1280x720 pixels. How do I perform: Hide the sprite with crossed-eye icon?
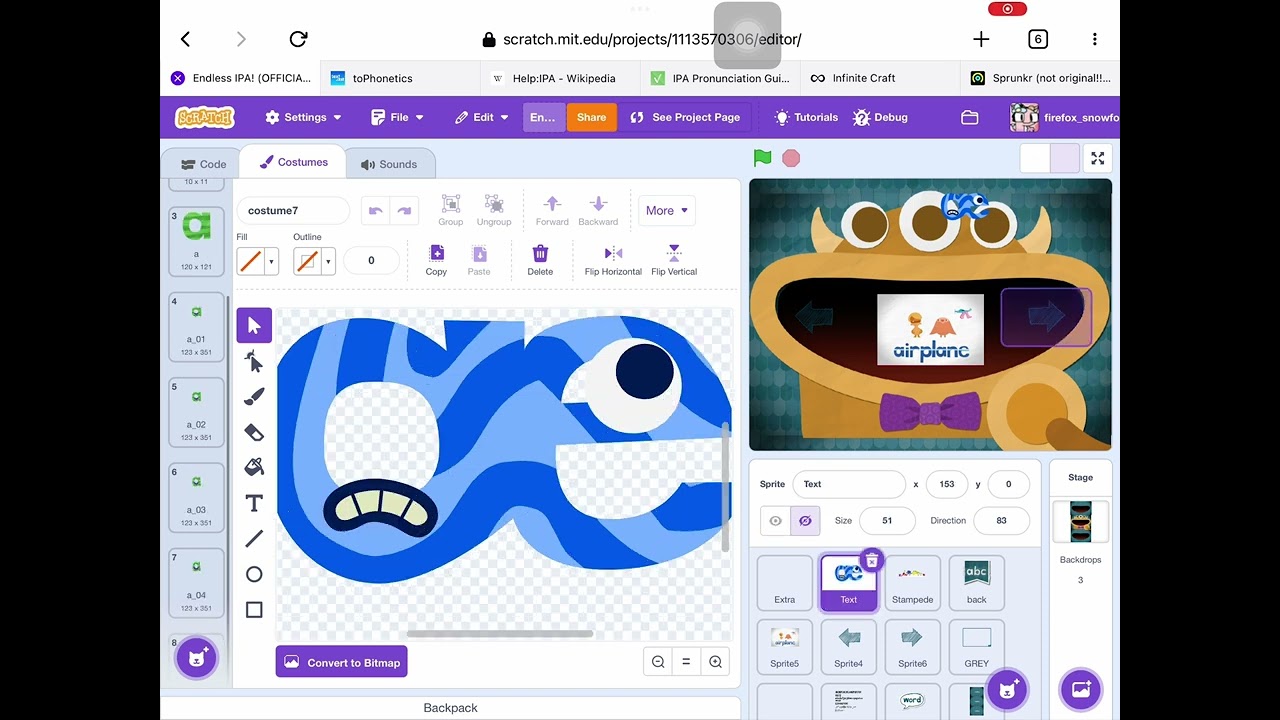pyautogui.click(x=805, y=520)
